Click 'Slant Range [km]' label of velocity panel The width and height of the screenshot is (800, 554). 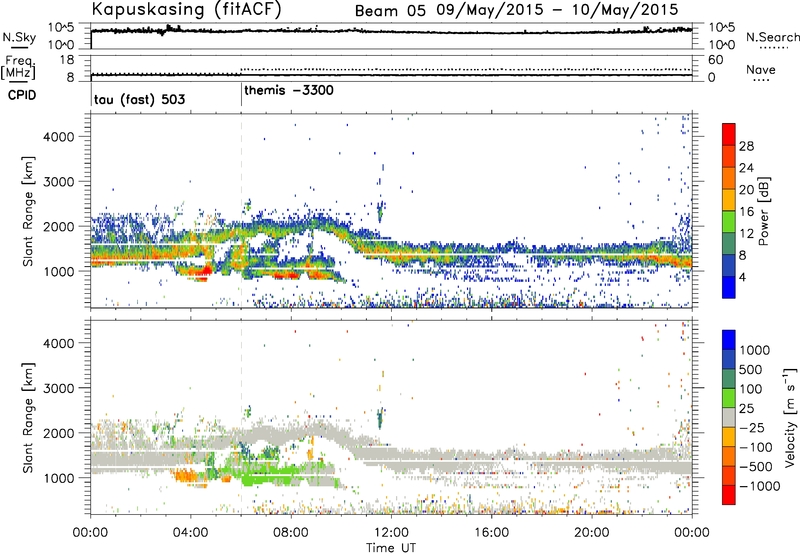click(x=28, y=417)
